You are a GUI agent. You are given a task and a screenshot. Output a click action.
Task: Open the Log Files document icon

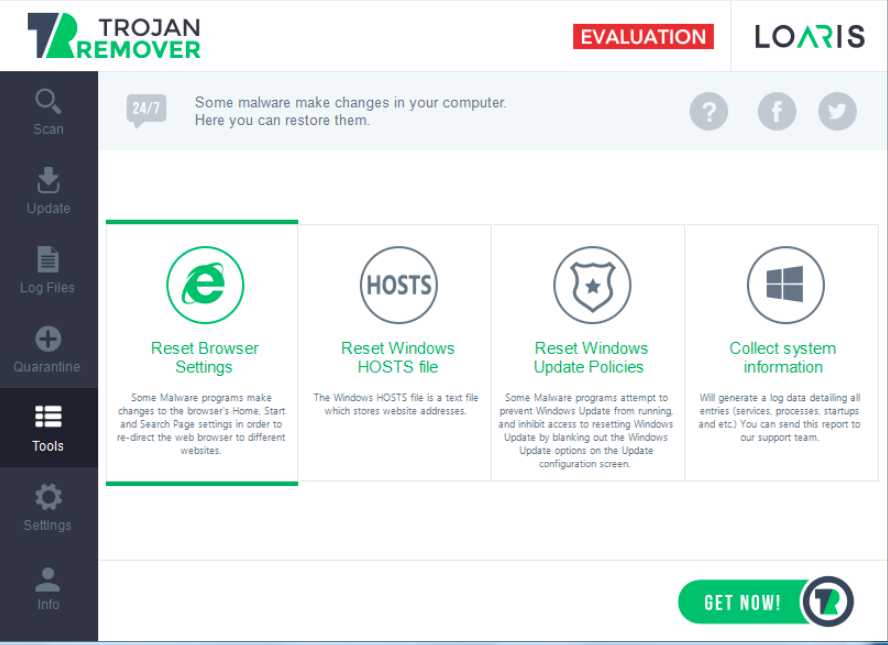click(48, 259)
